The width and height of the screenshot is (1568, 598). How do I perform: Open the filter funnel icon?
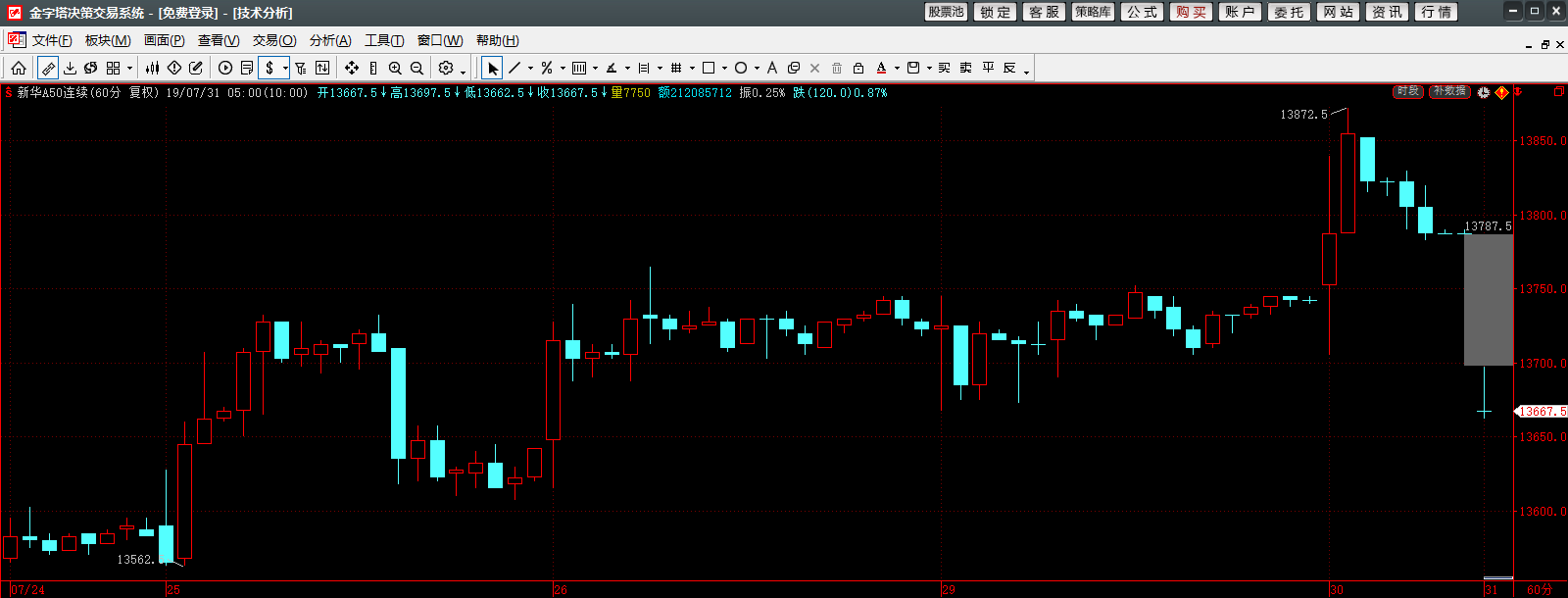(301, 68)
